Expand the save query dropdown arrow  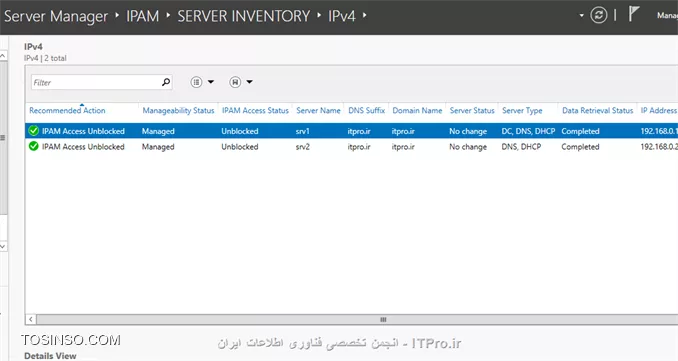pos(249,82)
